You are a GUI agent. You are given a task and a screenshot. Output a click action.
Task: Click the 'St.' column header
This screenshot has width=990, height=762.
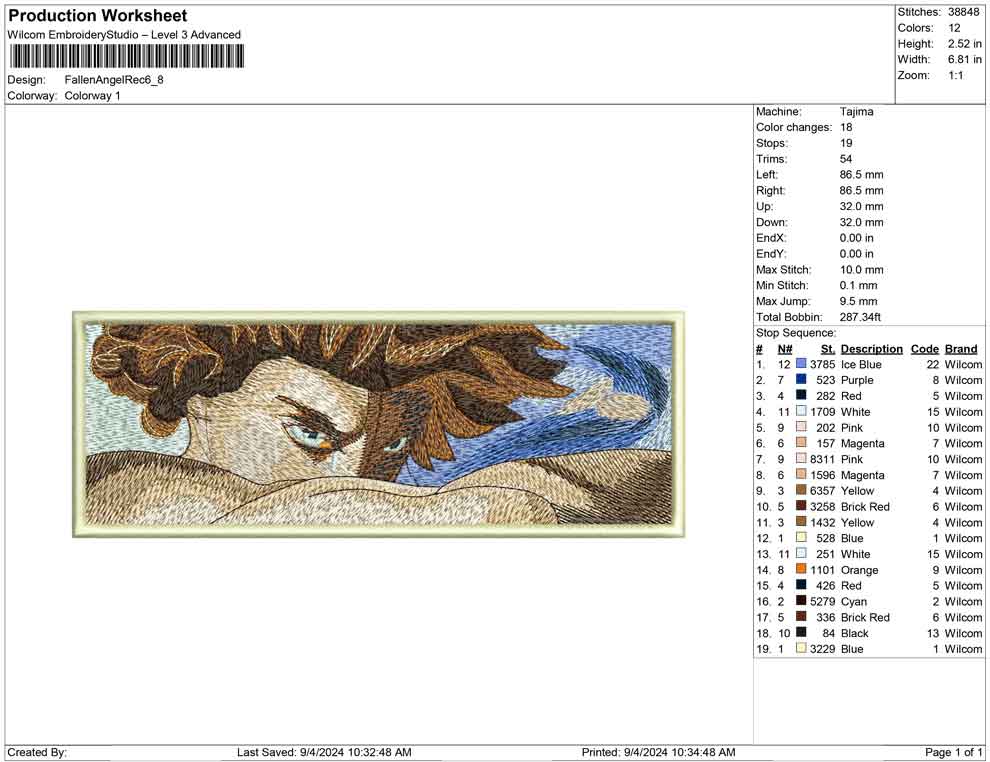point(828,349)
